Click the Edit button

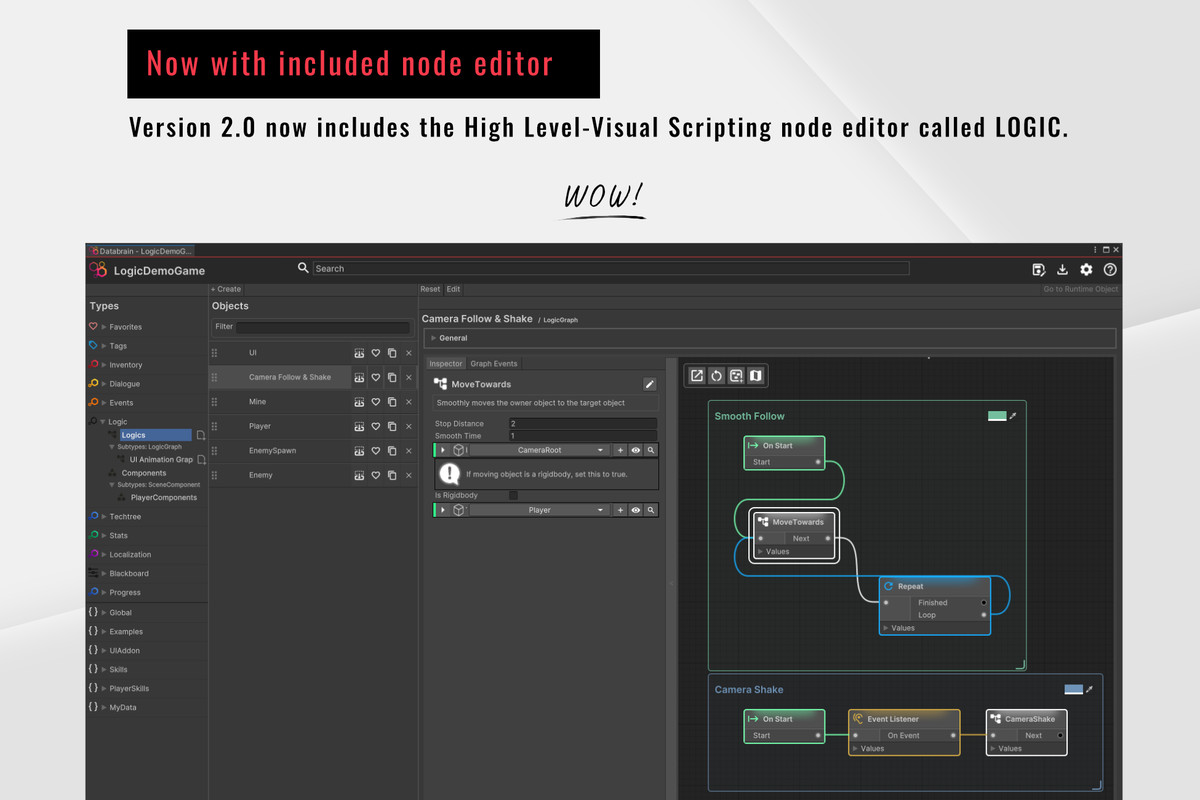[x=453, y=289]
